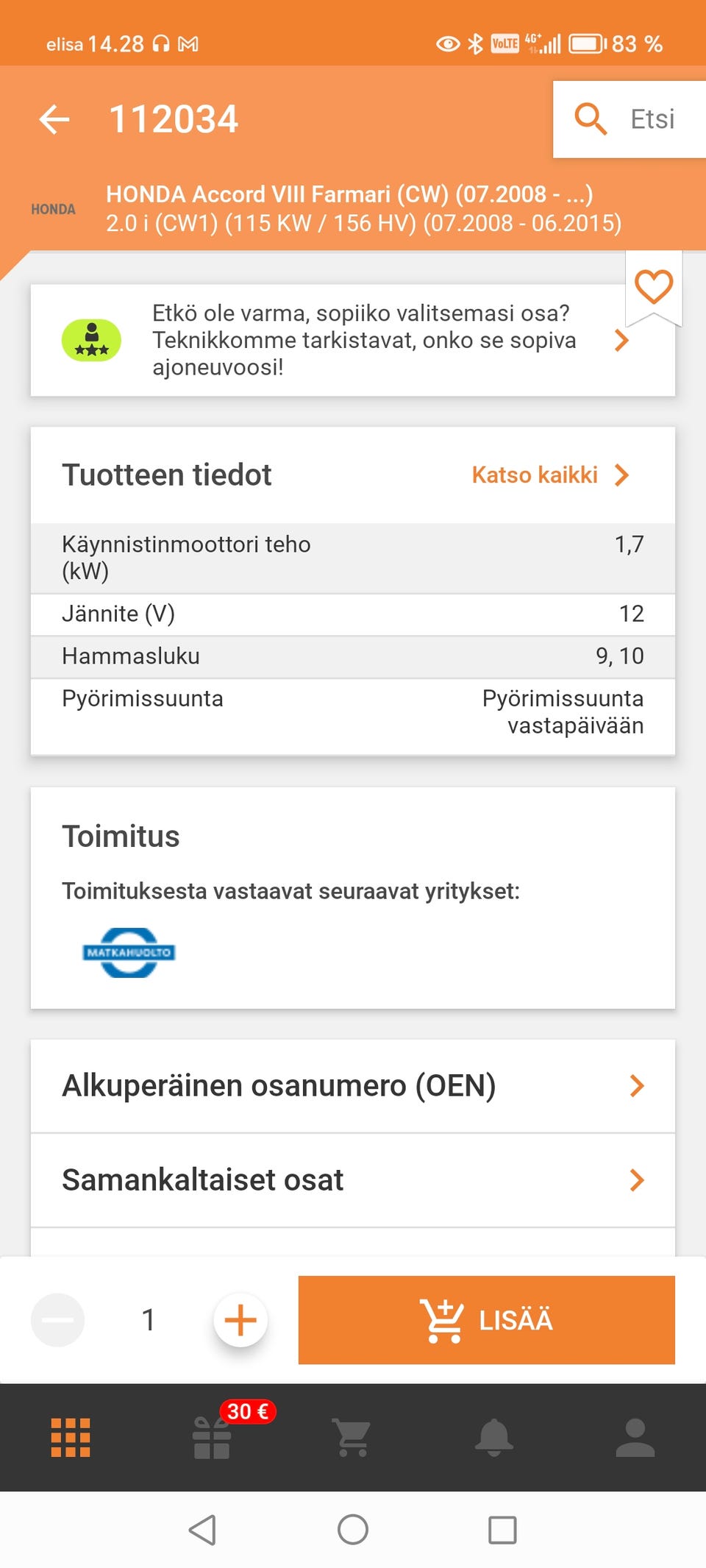Open the shopping cart tab
This screenshot has width=706, height=1568.
click(353, 1438)
